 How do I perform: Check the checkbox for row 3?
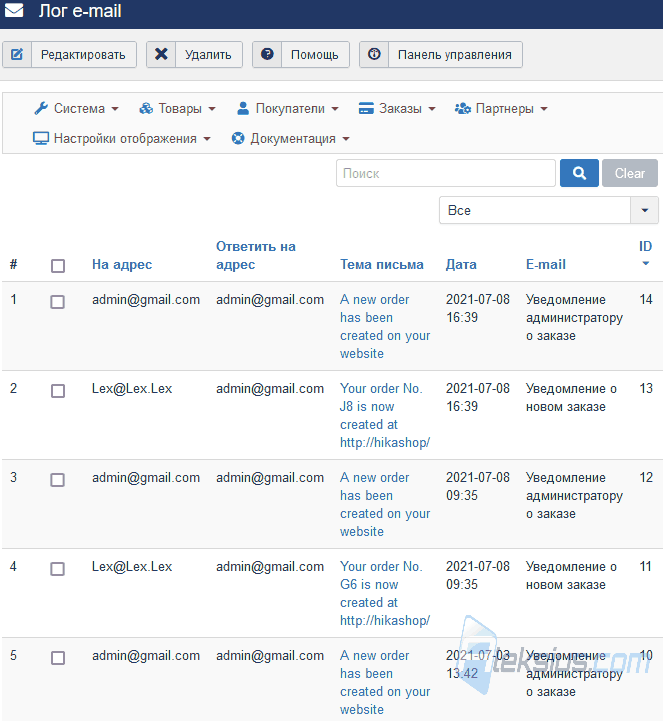point(57,480)
